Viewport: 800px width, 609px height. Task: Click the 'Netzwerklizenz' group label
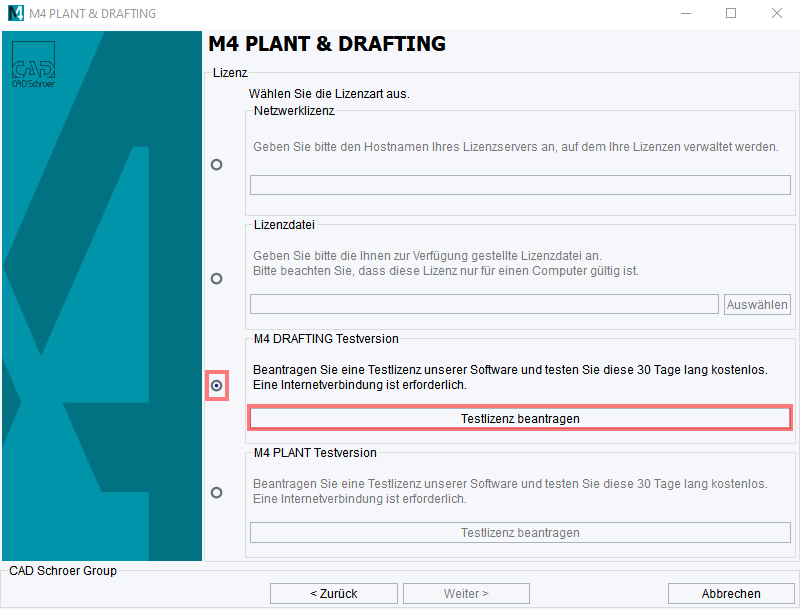[x=294, y=111]
